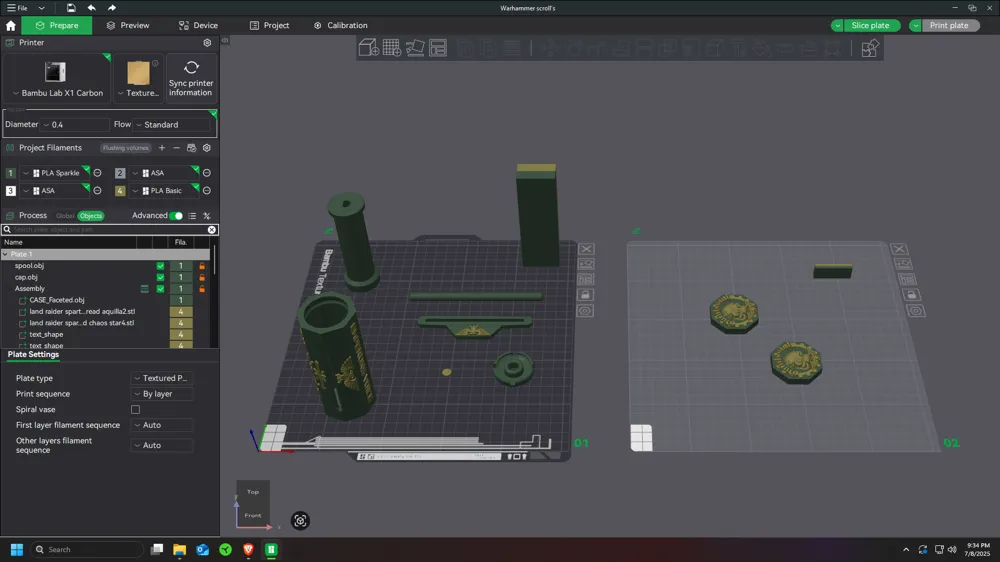Remove plate 02 with its X icon

click(899, 249)
